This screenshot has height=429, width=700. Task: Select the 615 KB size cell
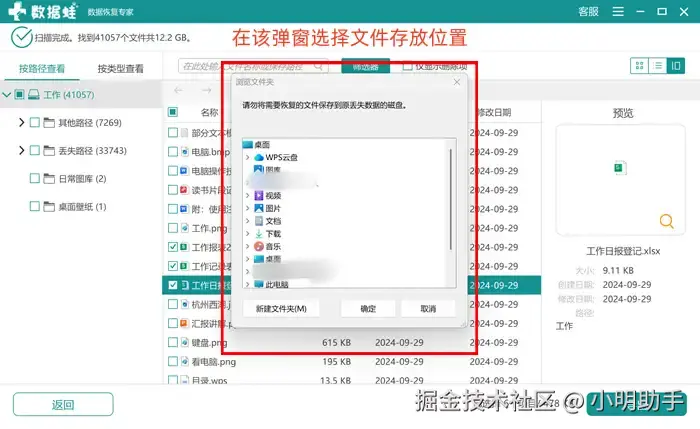tap(337, 342)
